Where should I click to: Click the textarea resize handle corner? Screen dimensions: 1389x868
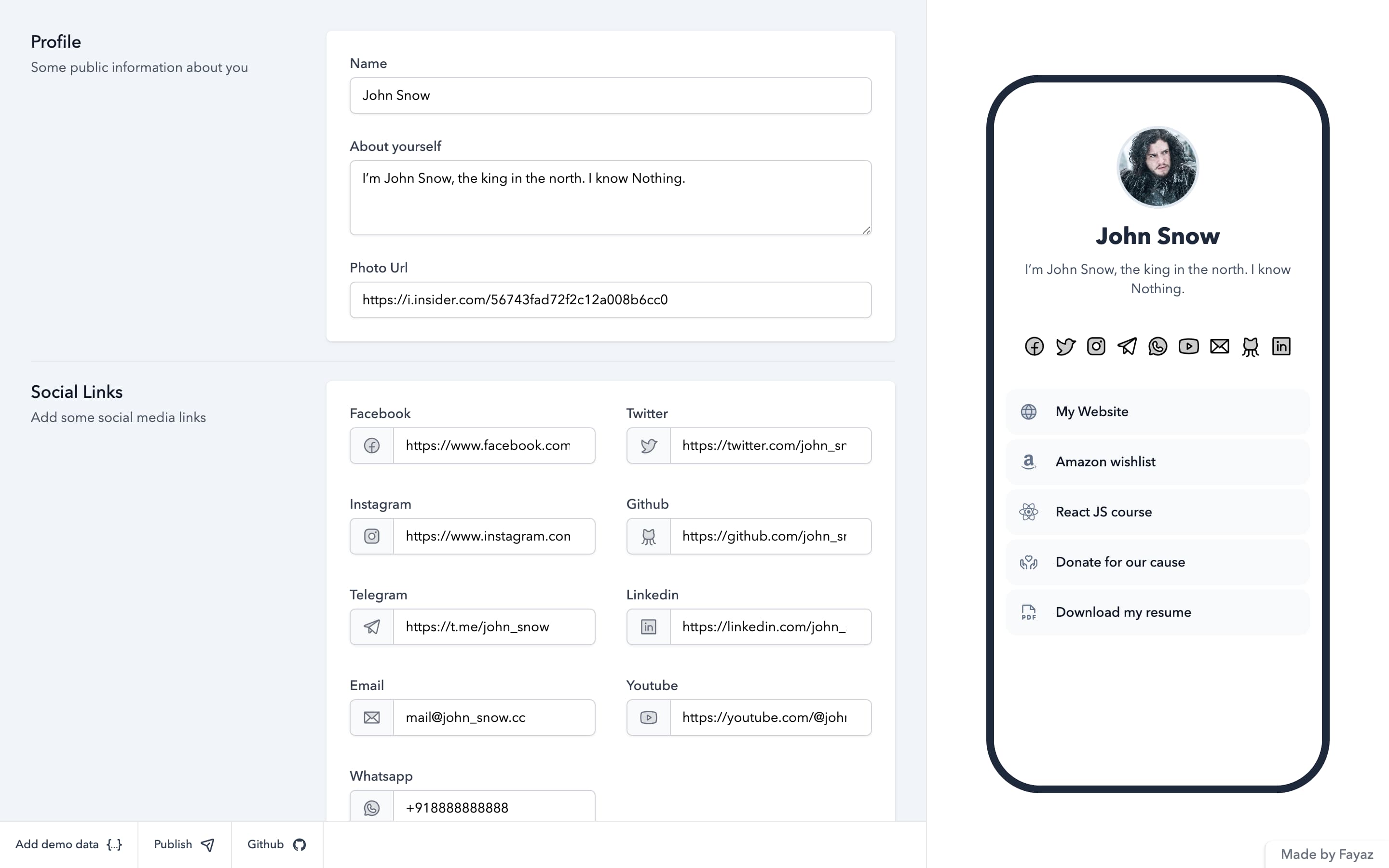coord(866,230)
